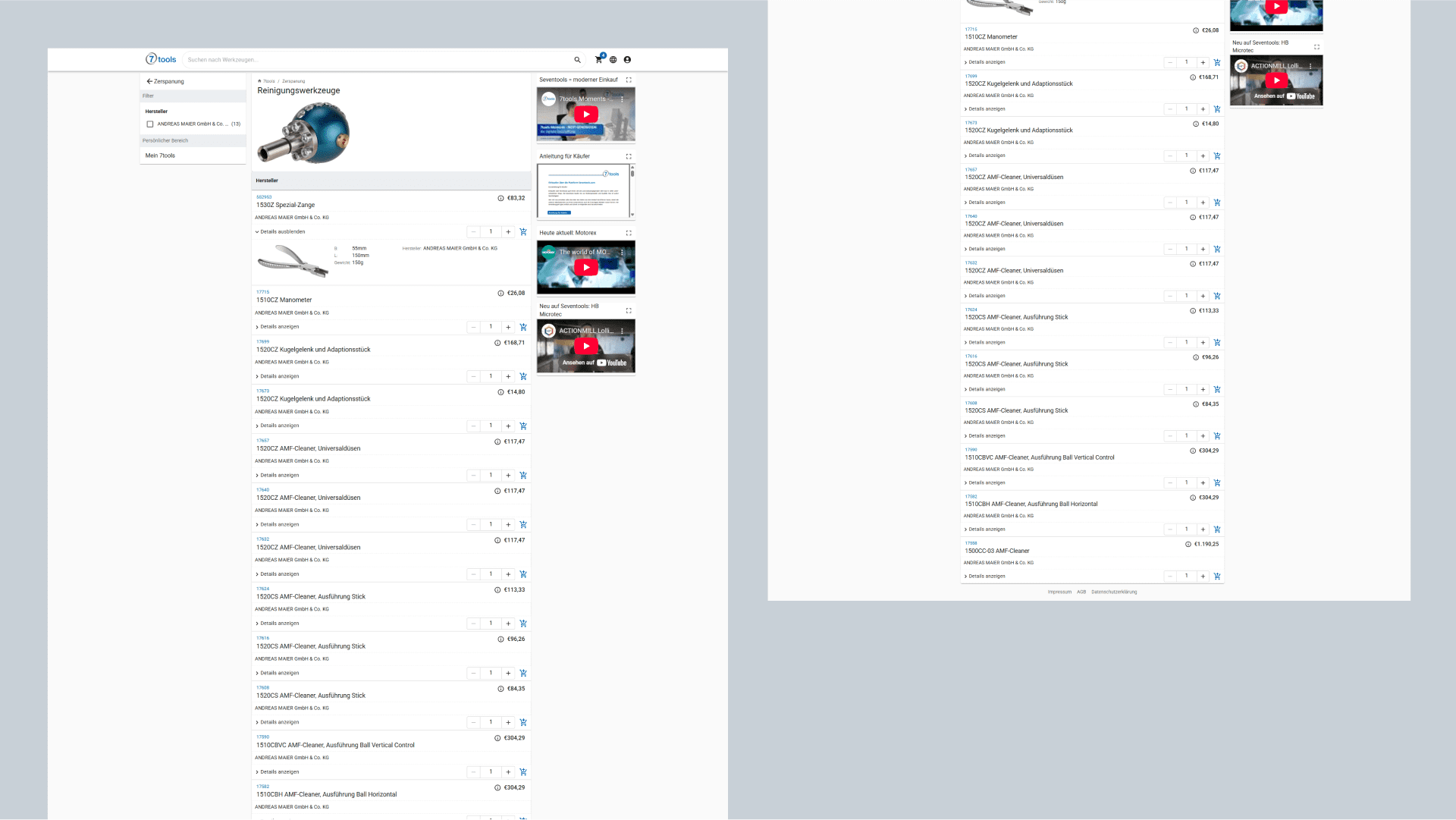The height and width of the screenshot is (820, 1456).
Task: Click the globe language icon
Action: [x=613, y=60]
